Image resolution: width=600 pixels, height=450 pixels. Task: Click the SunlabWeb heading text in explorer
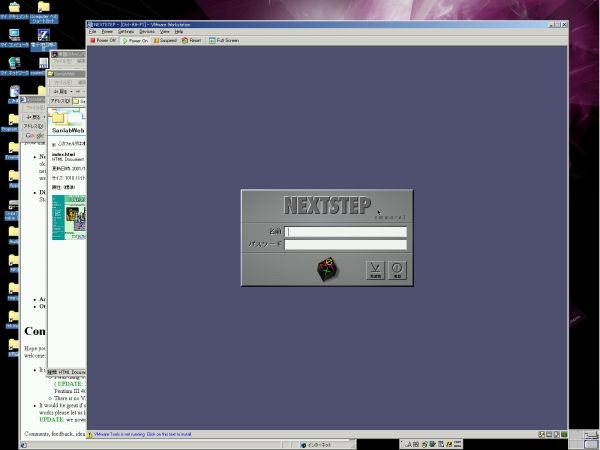[x=68, y=130]
